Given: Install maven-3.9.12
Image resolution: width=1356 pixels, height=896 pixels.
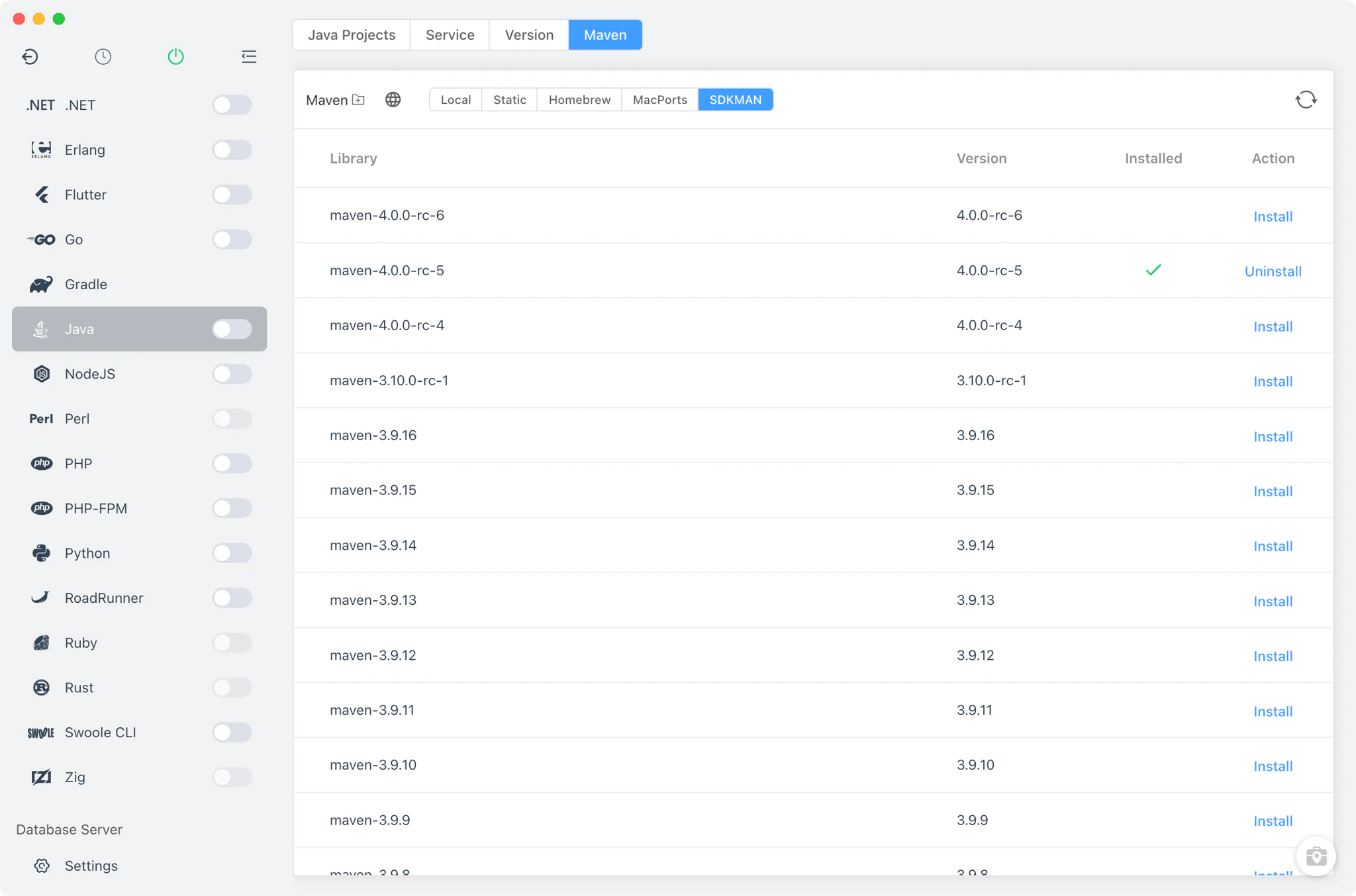Looking at the screenshot, I should [x=1273, y=656].
